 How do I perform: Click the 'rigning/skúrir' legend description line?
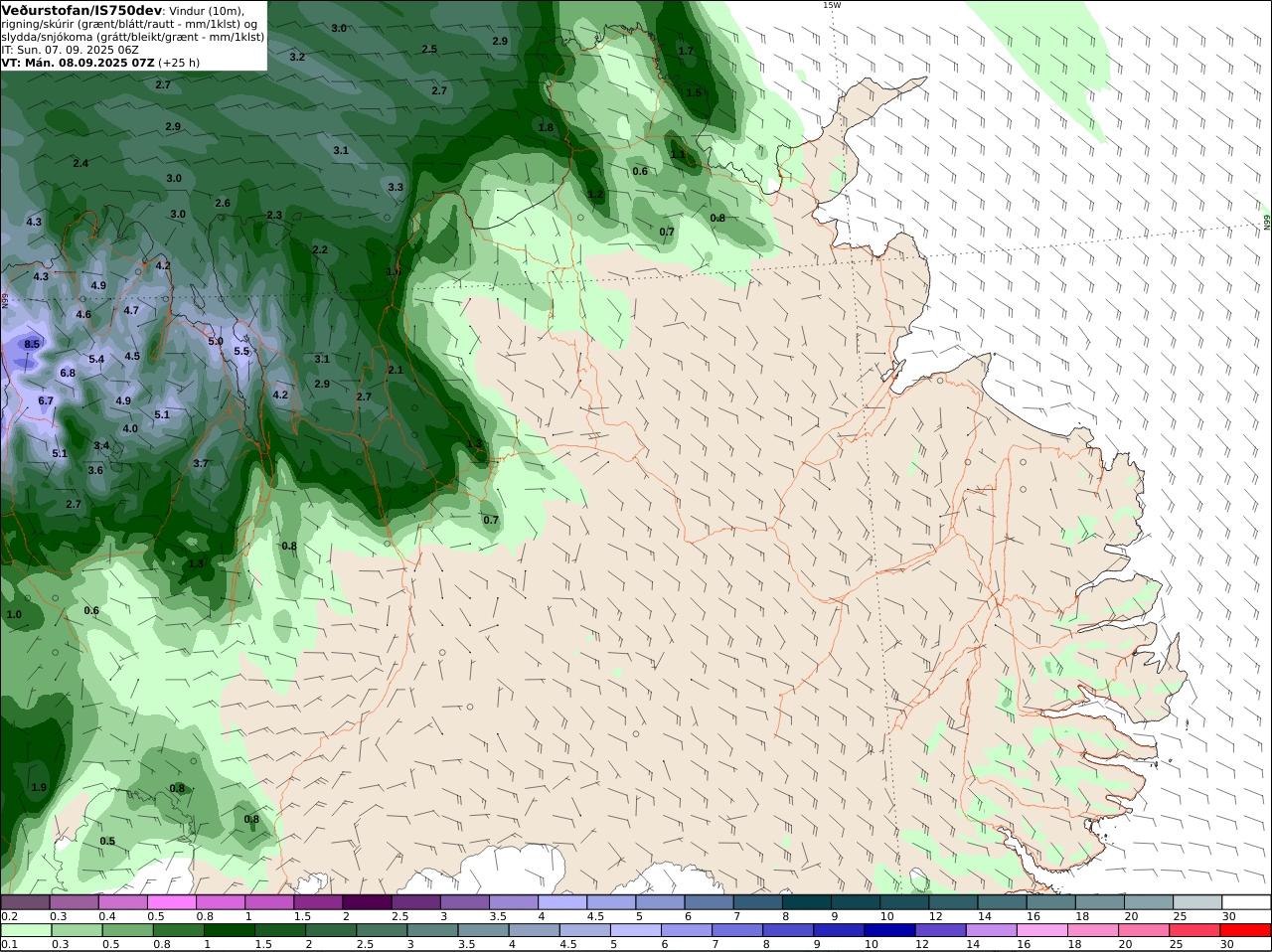(129, 23)
